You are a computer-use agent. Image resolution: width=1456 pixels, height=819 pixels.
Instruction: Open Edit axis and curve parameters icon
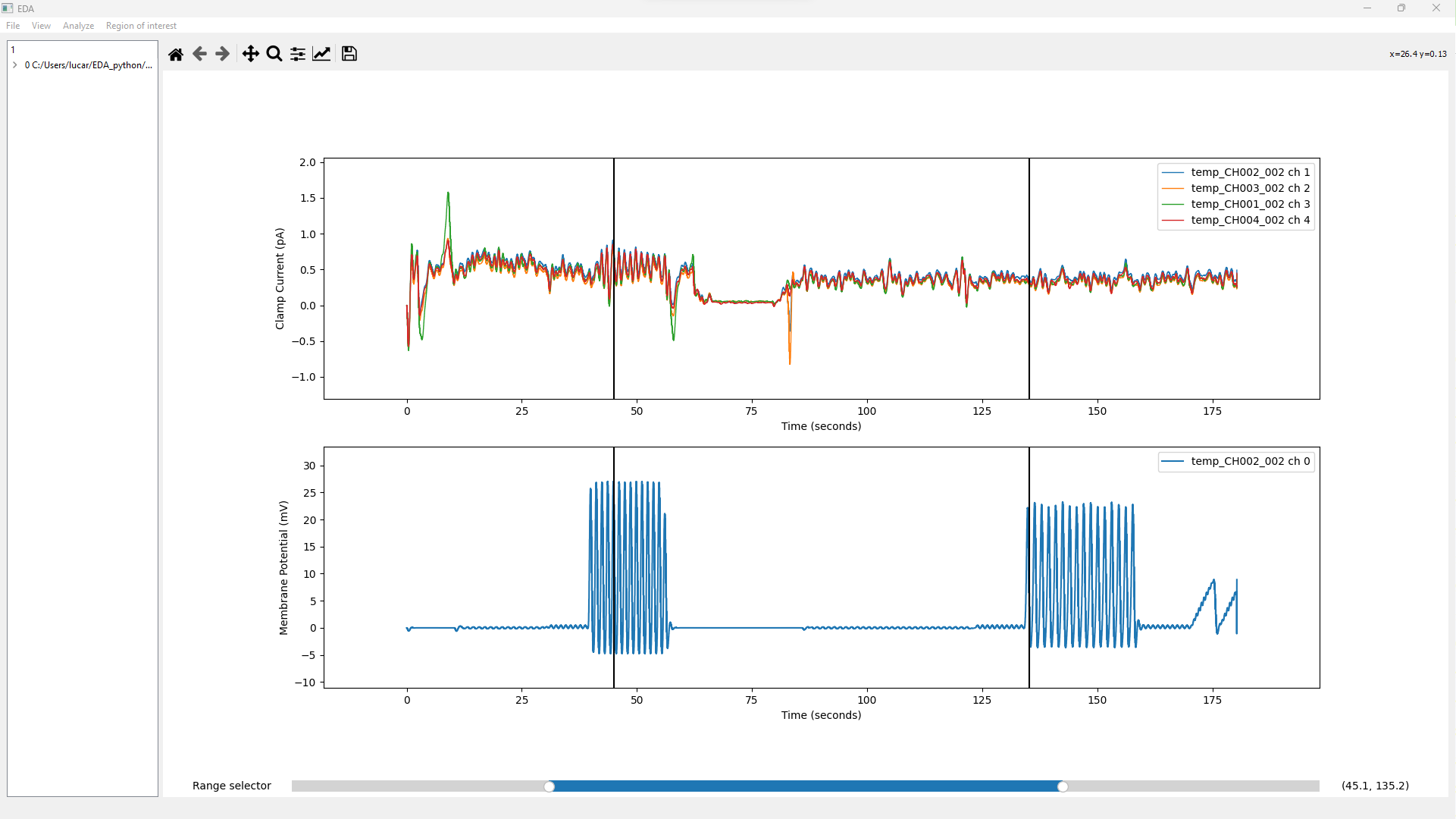pos(321,54)
